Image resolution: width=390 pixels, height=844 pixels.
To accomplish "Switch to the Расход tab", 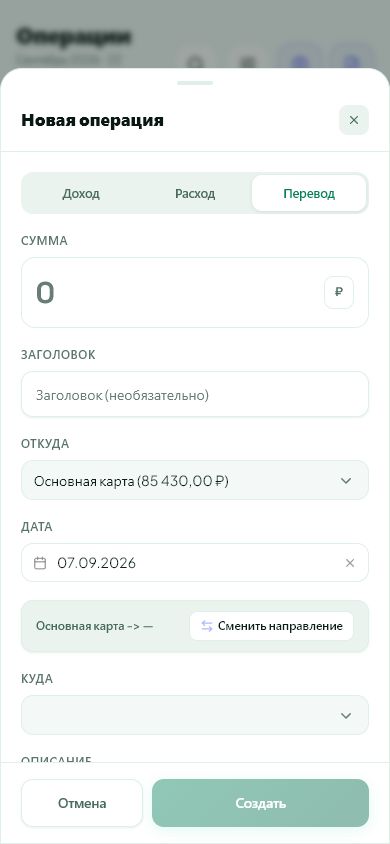I will (195, 194).
